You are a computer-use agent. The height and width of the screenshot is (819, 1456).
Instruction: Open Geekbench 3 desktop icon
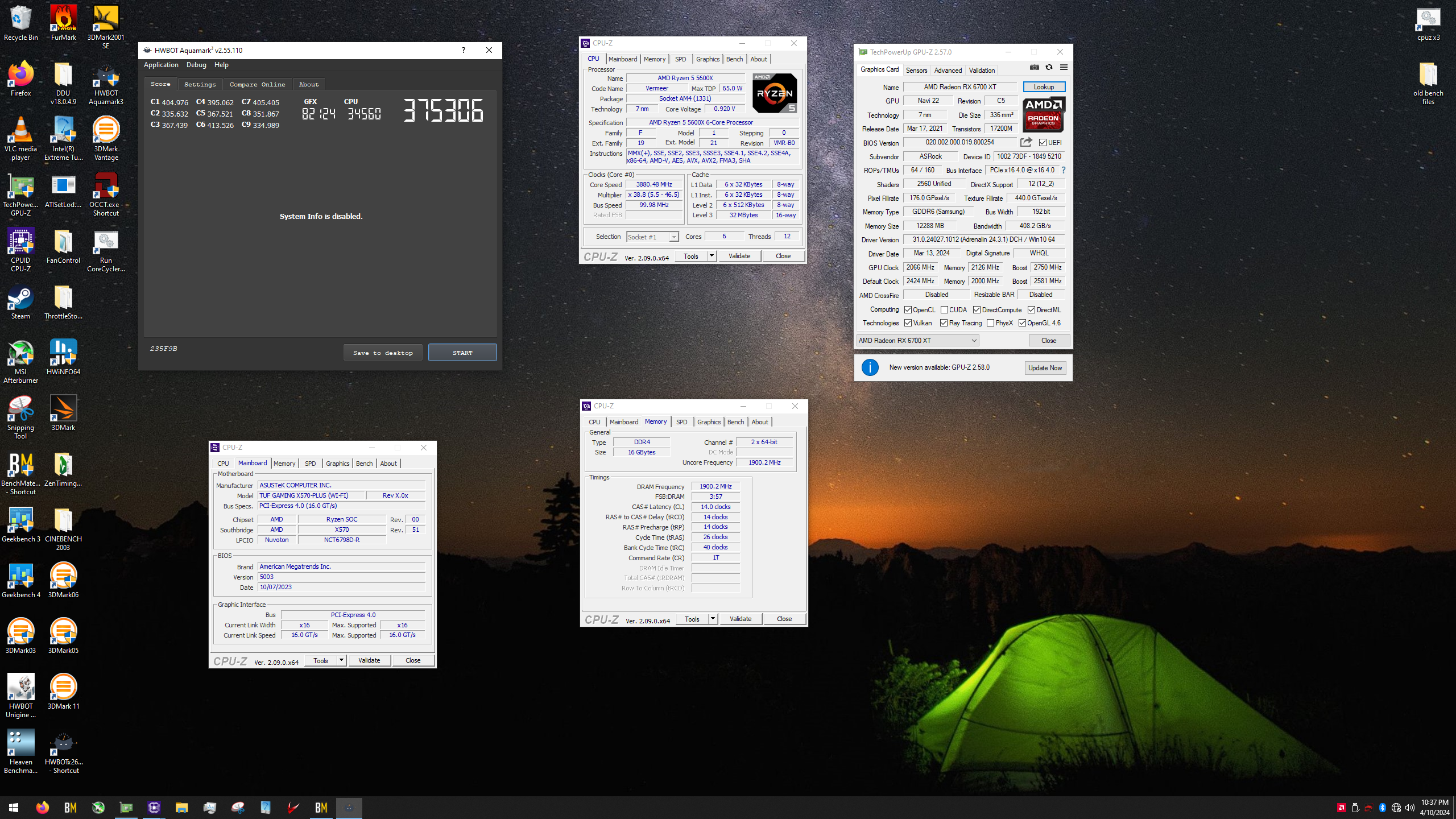[x=20, y=525]
